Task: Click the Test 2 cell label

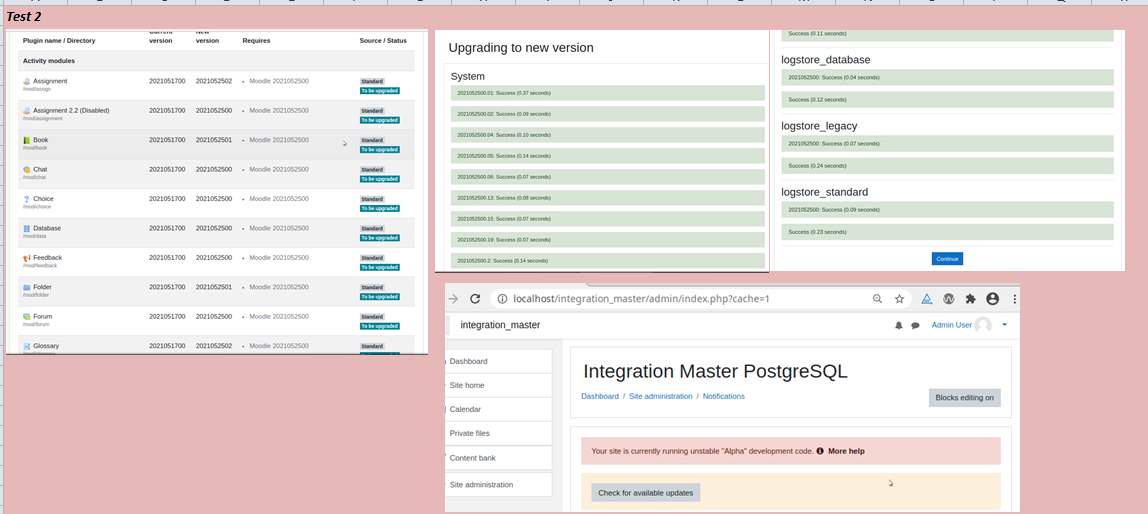Action: point(23,16)
